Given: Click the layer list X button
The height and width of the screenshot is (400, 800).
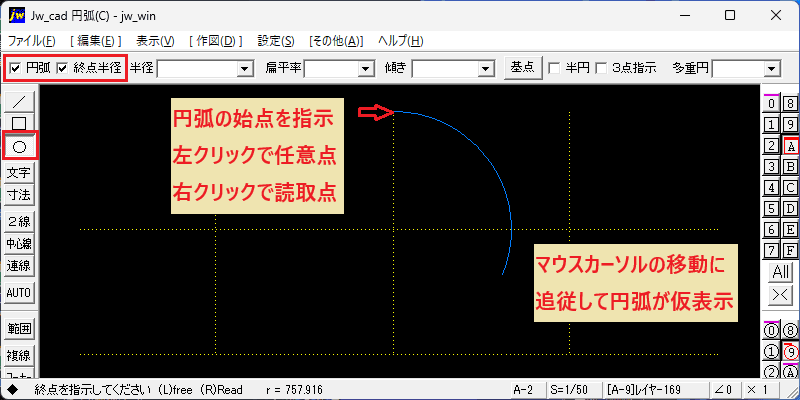Looking at the screenshot, I should pos(781,294).
